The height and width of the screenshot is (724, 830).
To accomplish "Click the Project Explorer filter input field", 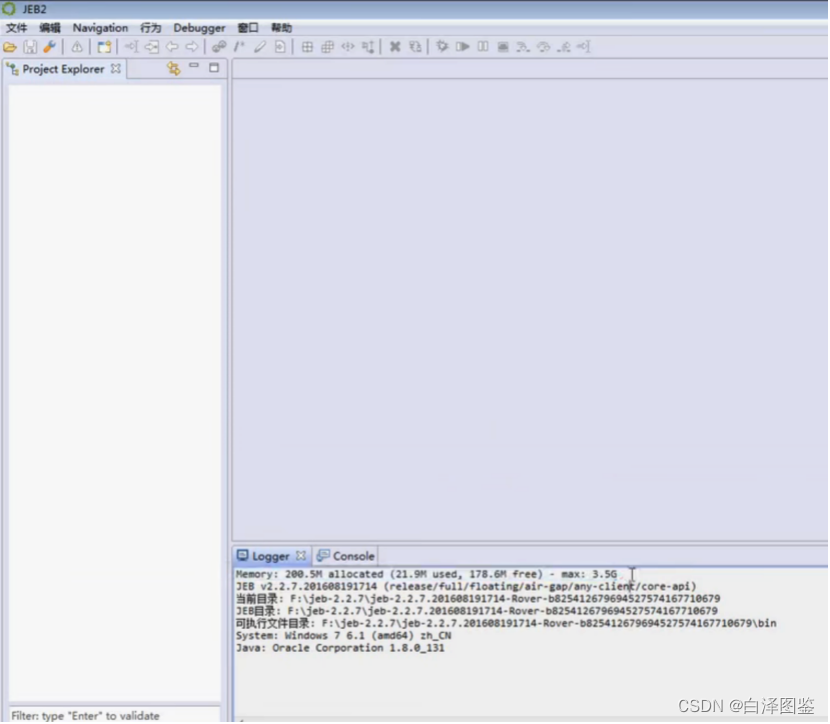I will coord(114,715).
